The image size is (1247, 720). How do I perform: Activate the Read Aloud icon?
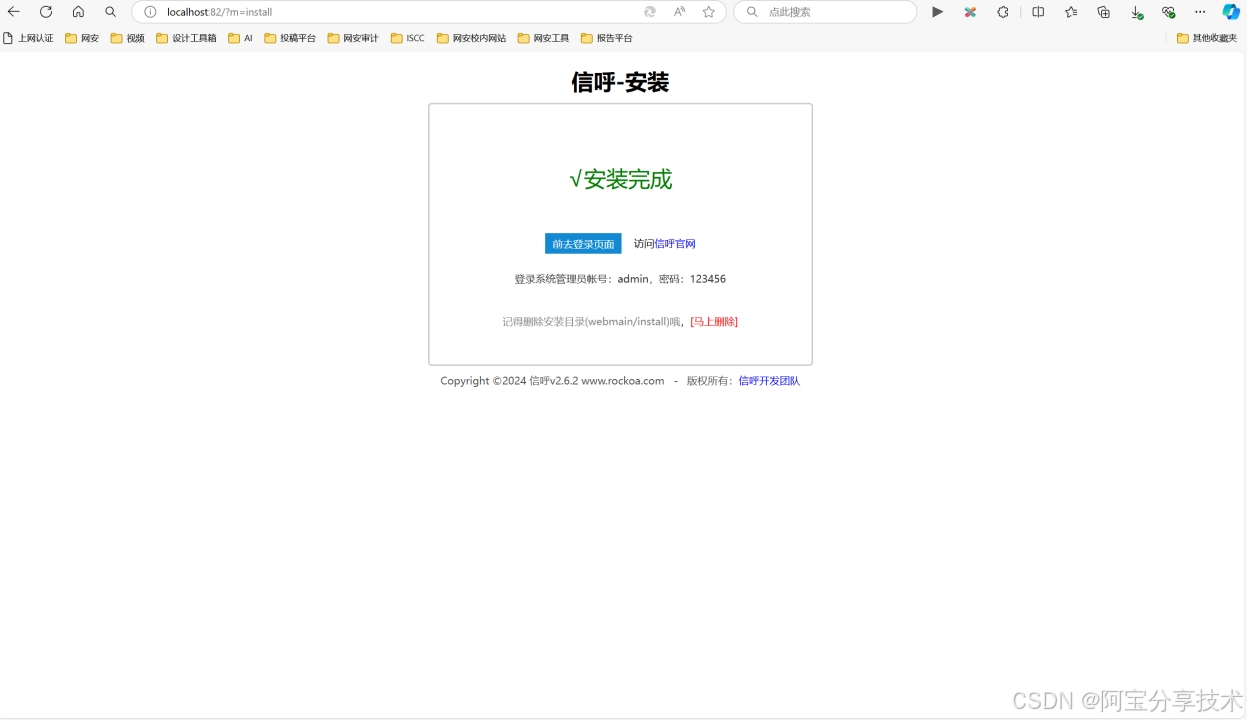pos(680,12)
